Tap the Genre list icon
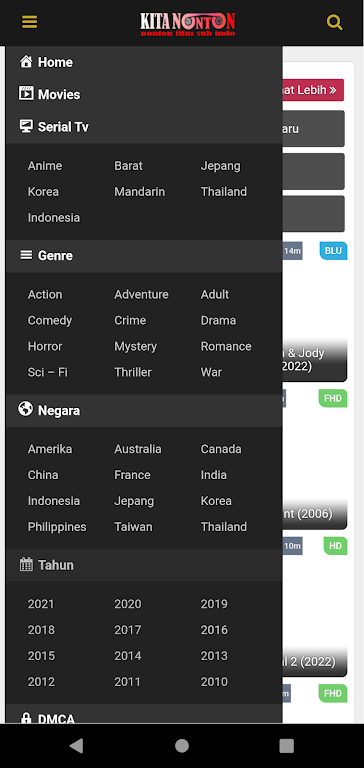364x768 pixels. [26, 255]
